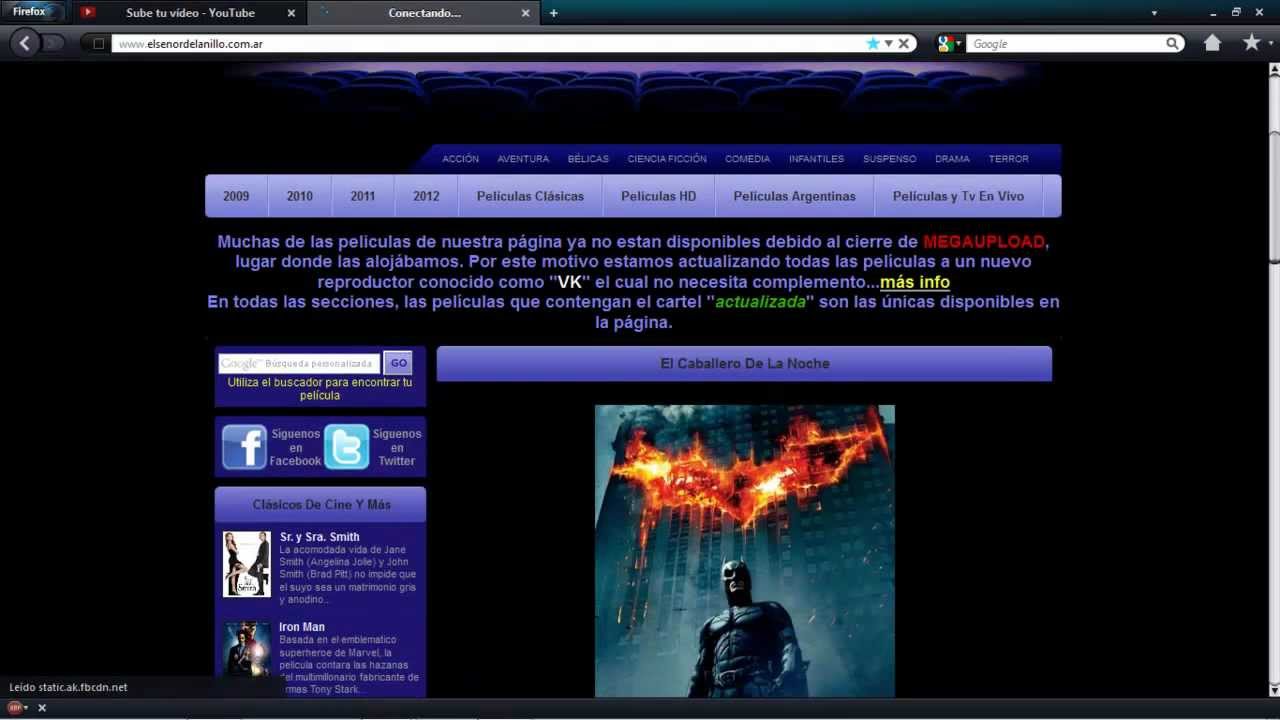This screenshot has height=720, width=1280.
Task: Click the GO search button
Action: pos(398,363)
